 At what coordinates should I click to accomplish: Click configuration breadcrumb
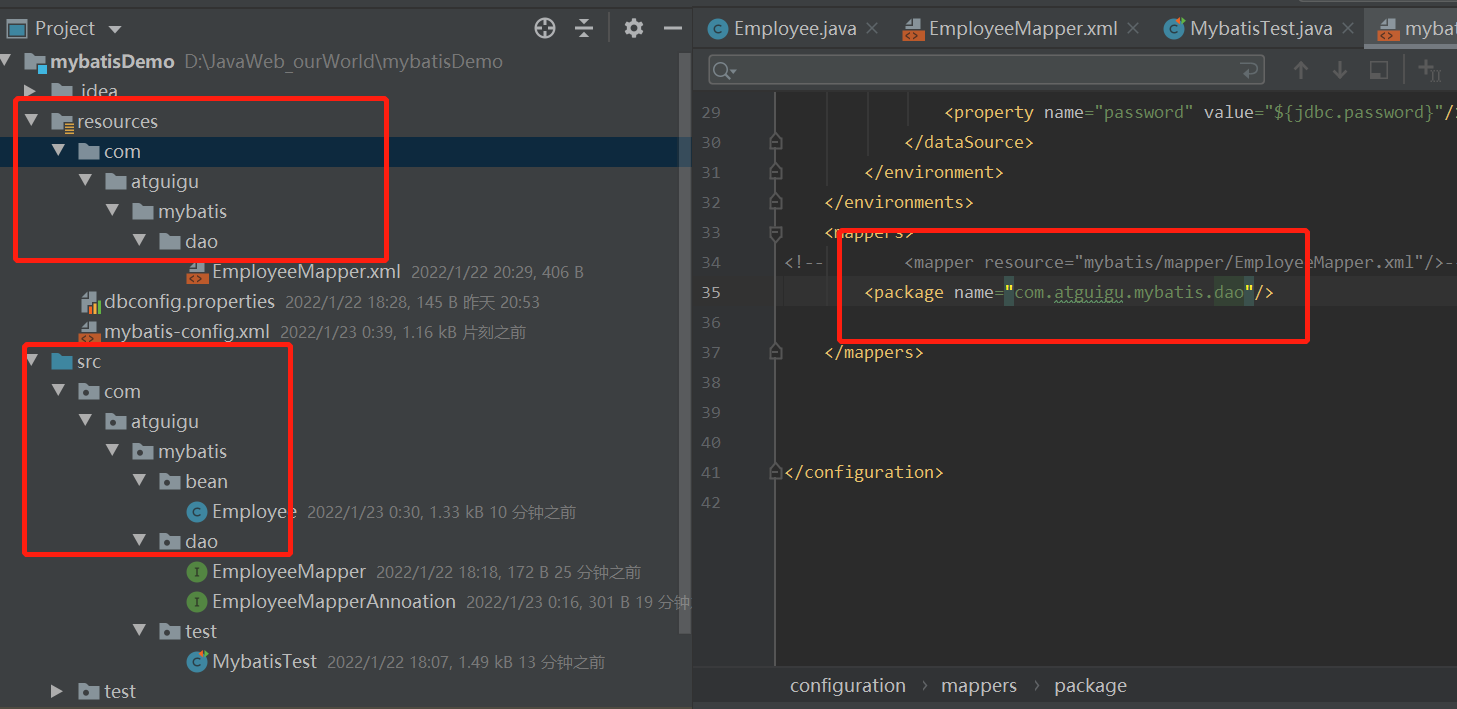(x=848, y=686)
